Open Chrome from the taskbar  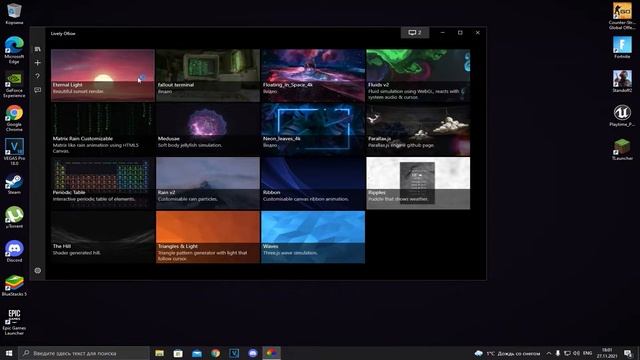(216, 353)
